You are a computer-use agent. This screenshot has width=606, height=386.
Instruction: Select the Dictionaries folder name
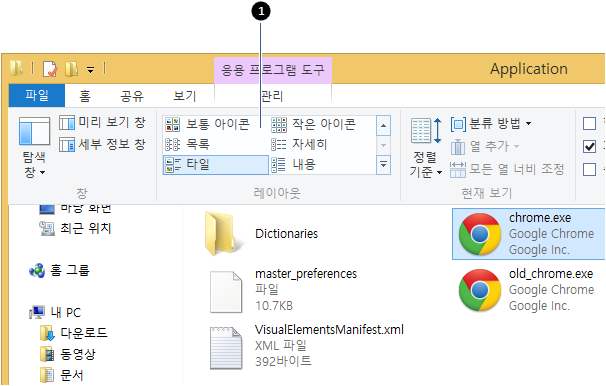click(x=286, y=234)
